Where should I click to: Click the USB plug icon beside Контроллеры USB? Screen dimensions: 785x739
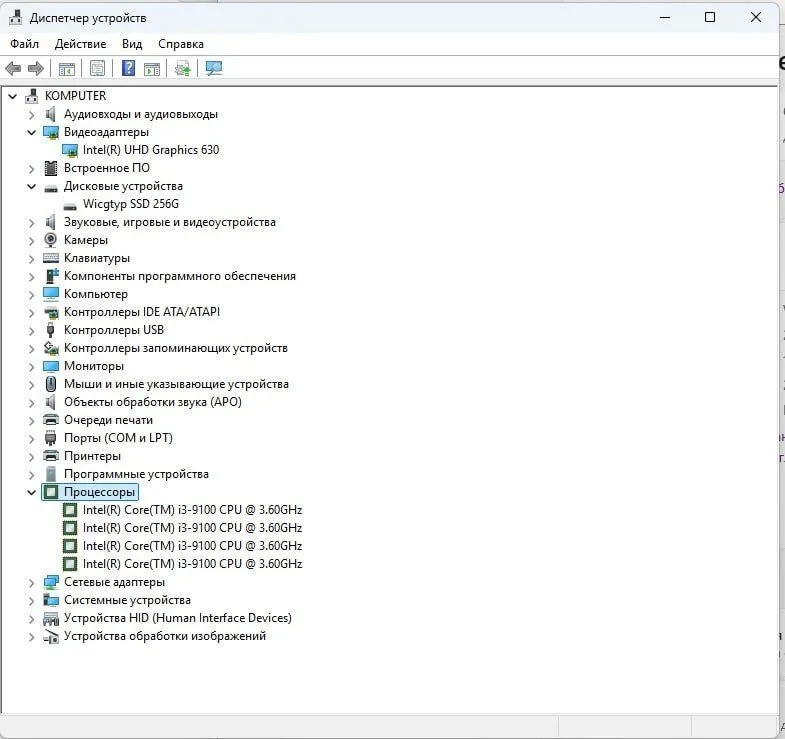coord(50,330)
